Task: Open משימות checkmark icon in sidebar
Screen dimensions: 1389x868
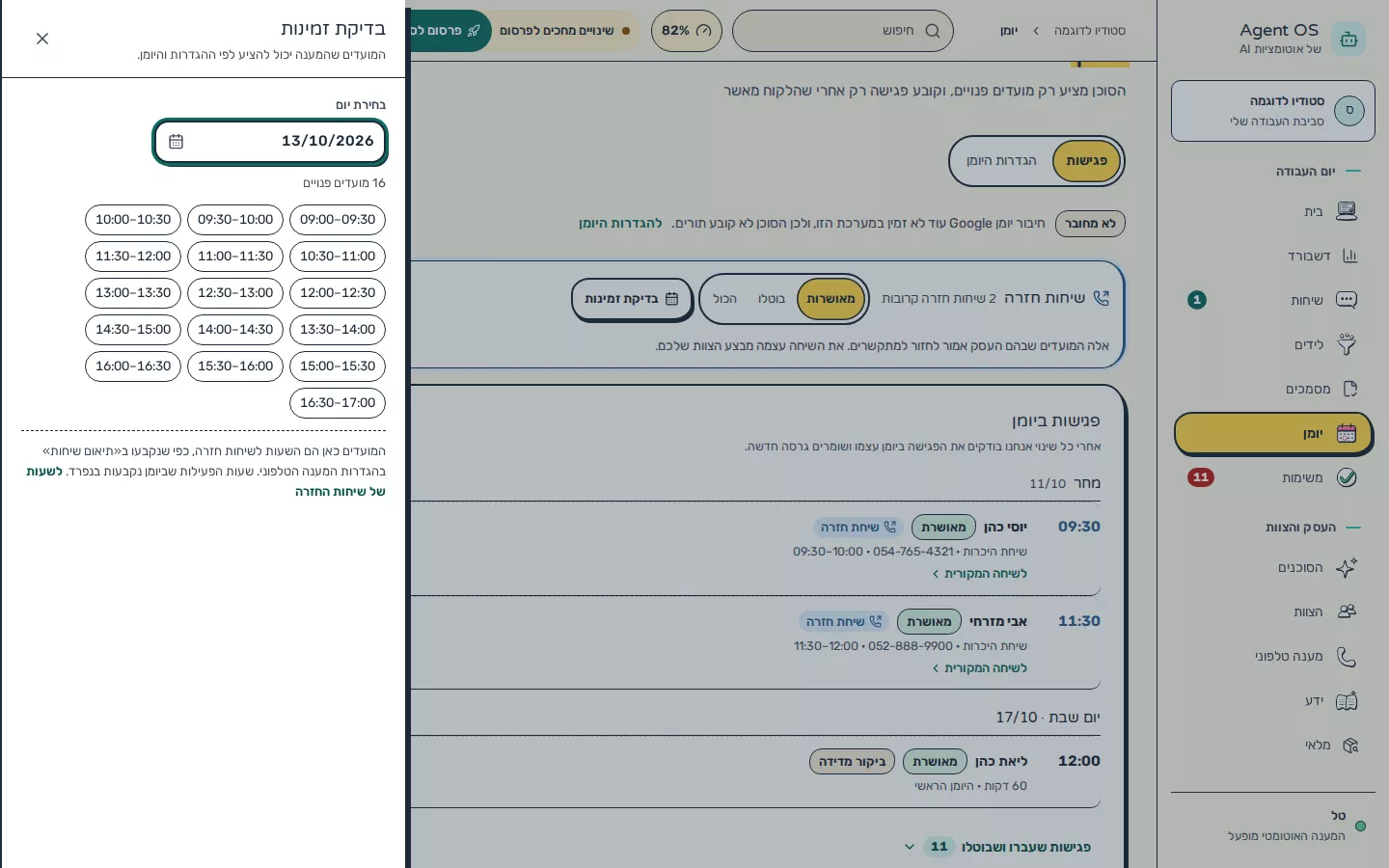Action: [x=1347, y=477]
